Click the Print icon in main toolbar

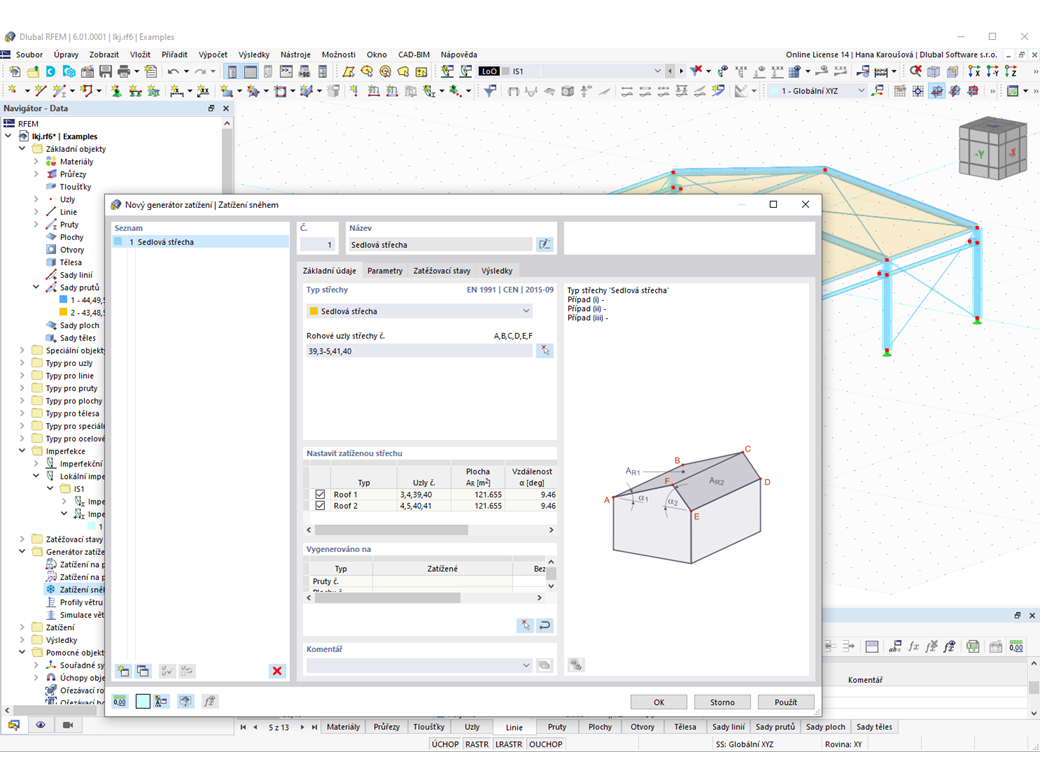tap(123, 71)
